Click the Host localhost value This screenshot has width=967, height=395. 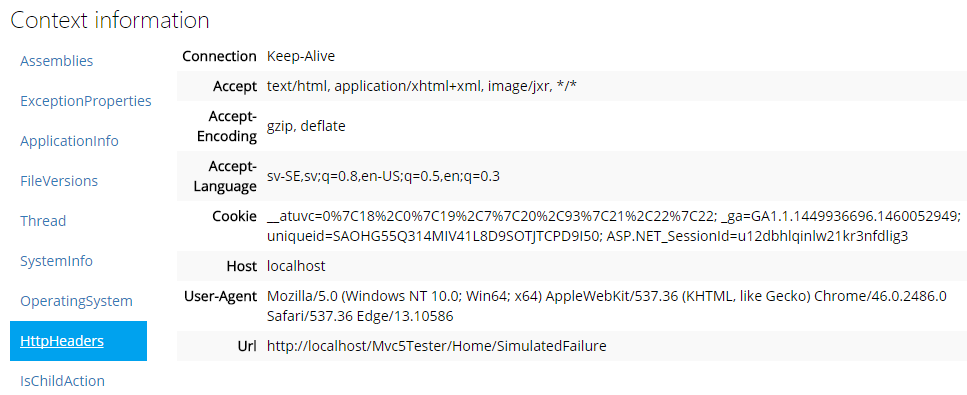[296, 266]
